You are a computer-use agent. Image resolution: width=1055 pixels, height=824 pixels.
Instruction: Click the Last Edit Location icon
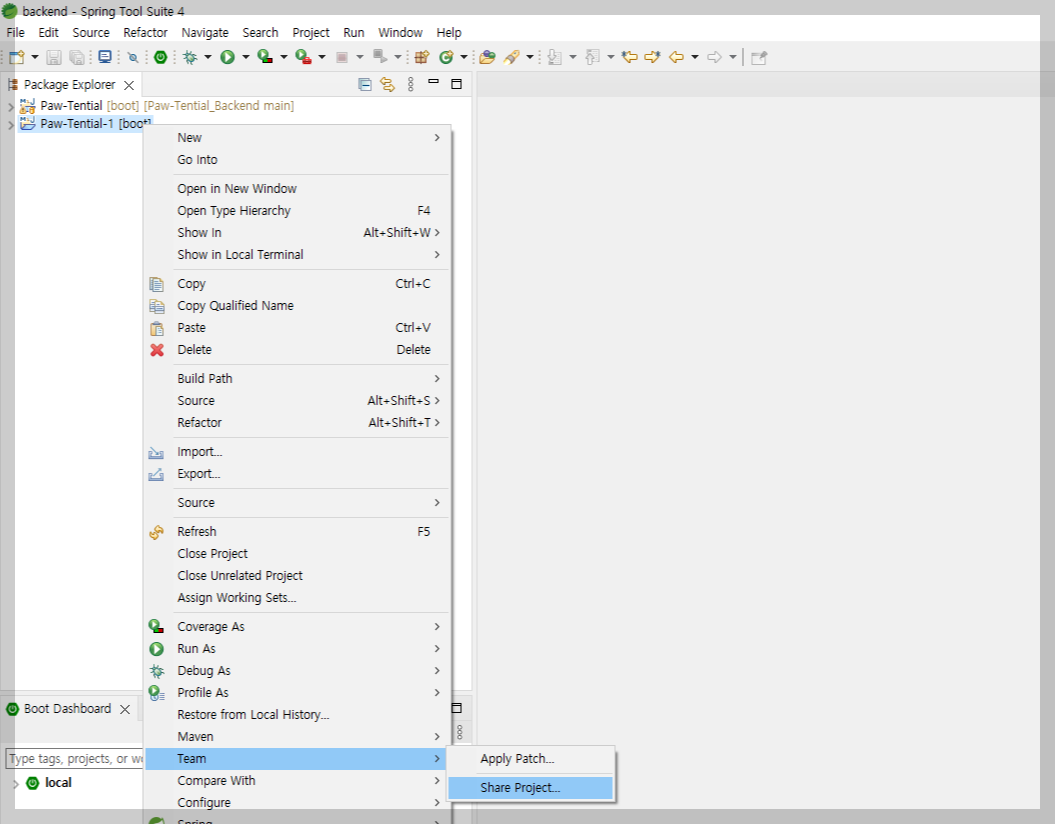tap(630, 58)
